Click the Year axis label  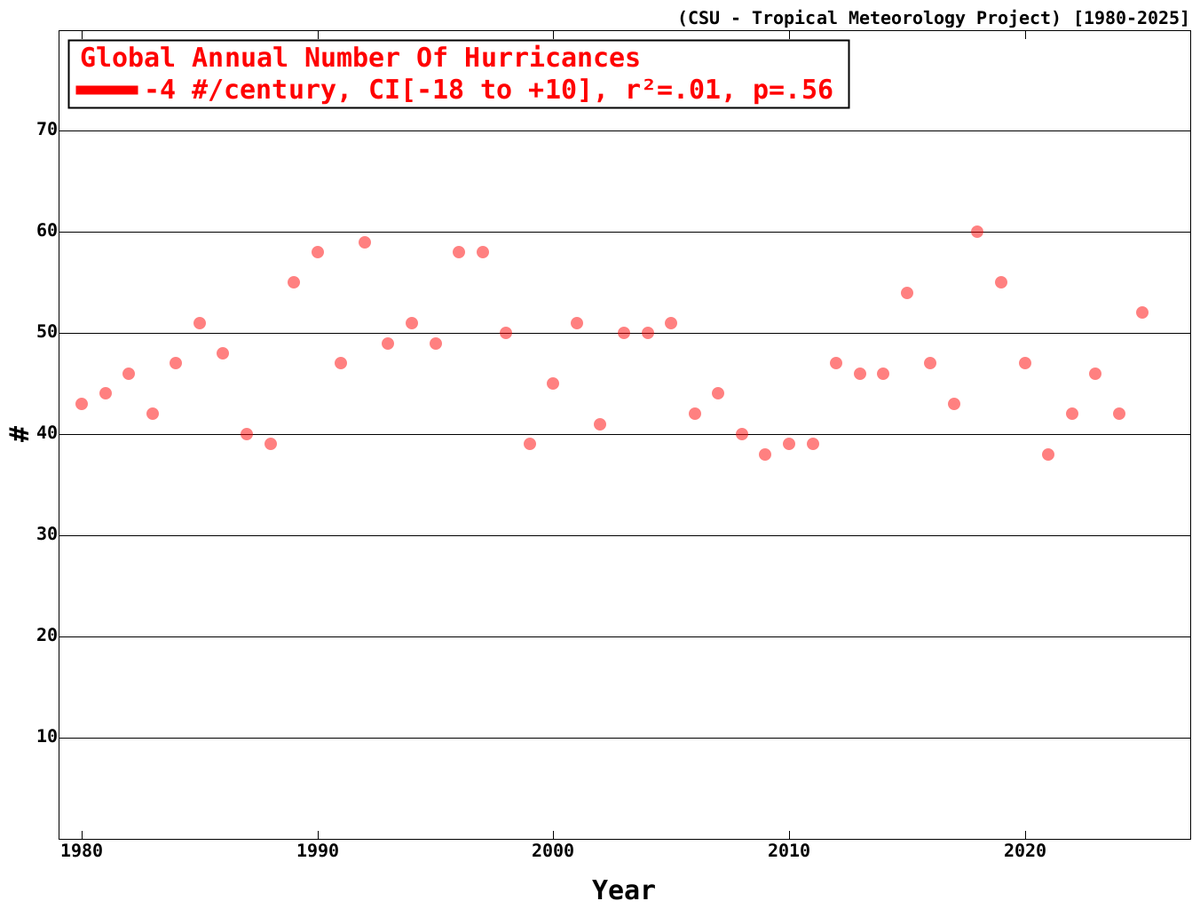(623, 889)
